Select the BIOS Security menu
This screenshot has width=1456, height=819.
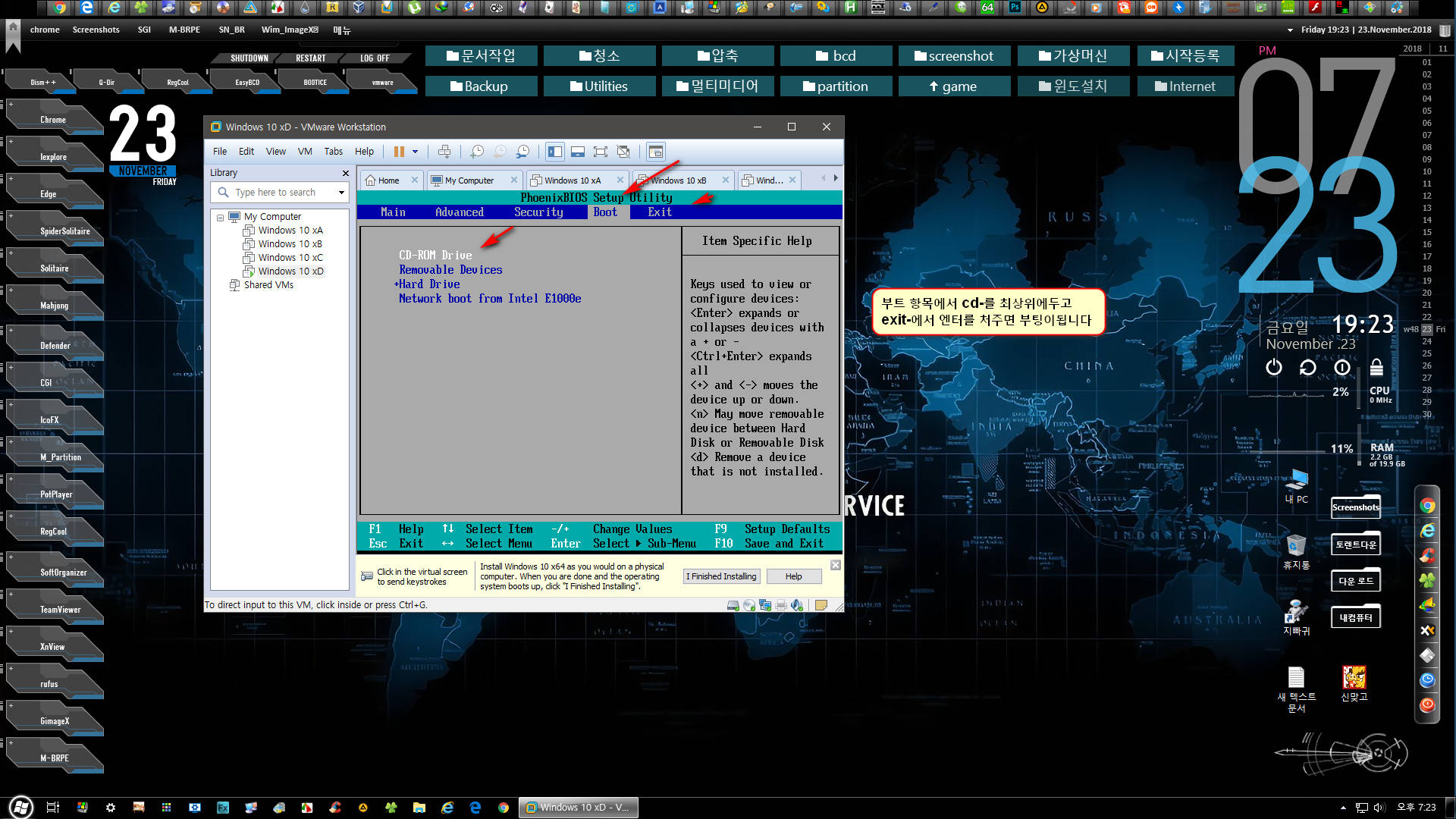[x=538, y=212]
